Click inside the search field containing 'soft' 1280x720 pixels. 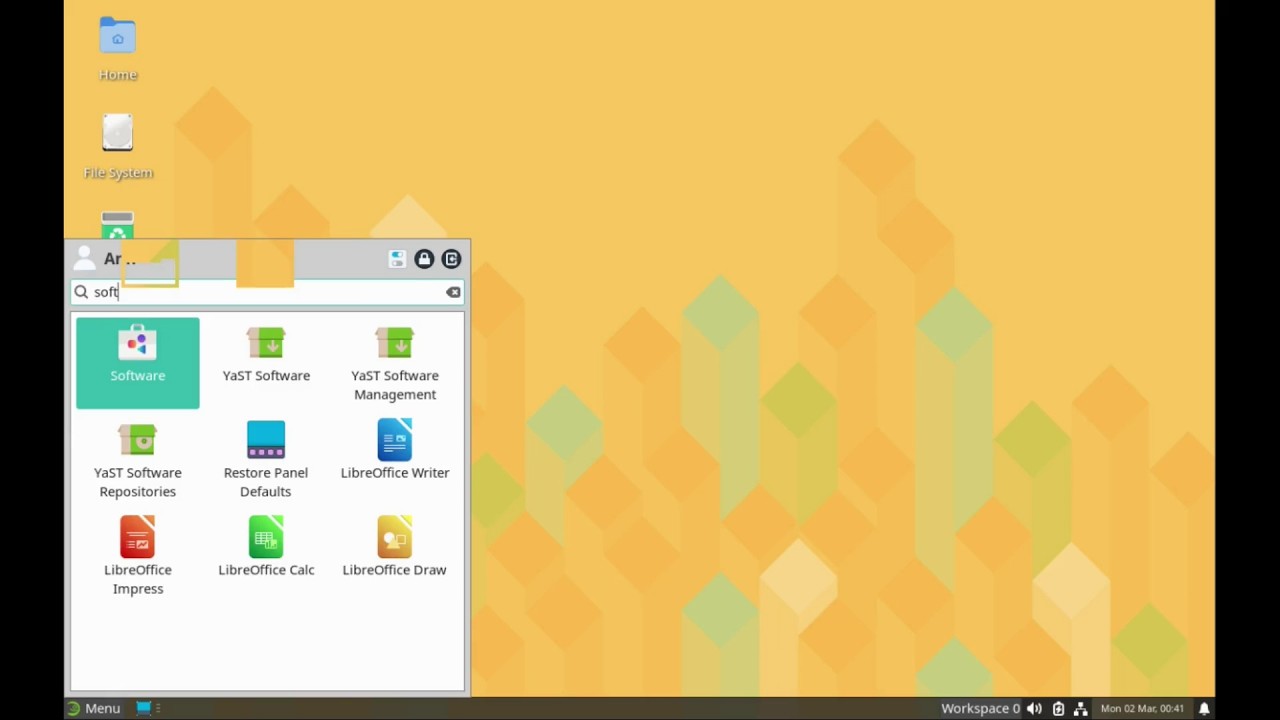[x=267, y=292]
